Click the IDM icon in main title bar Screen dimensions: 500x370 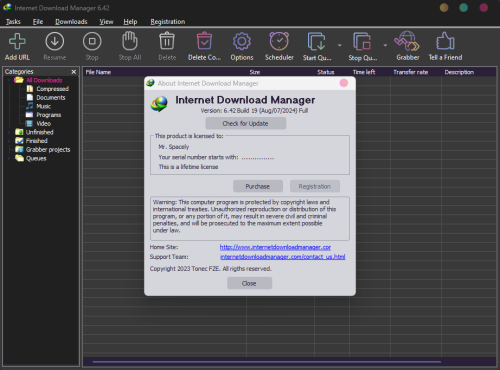(x=7, y=7)
